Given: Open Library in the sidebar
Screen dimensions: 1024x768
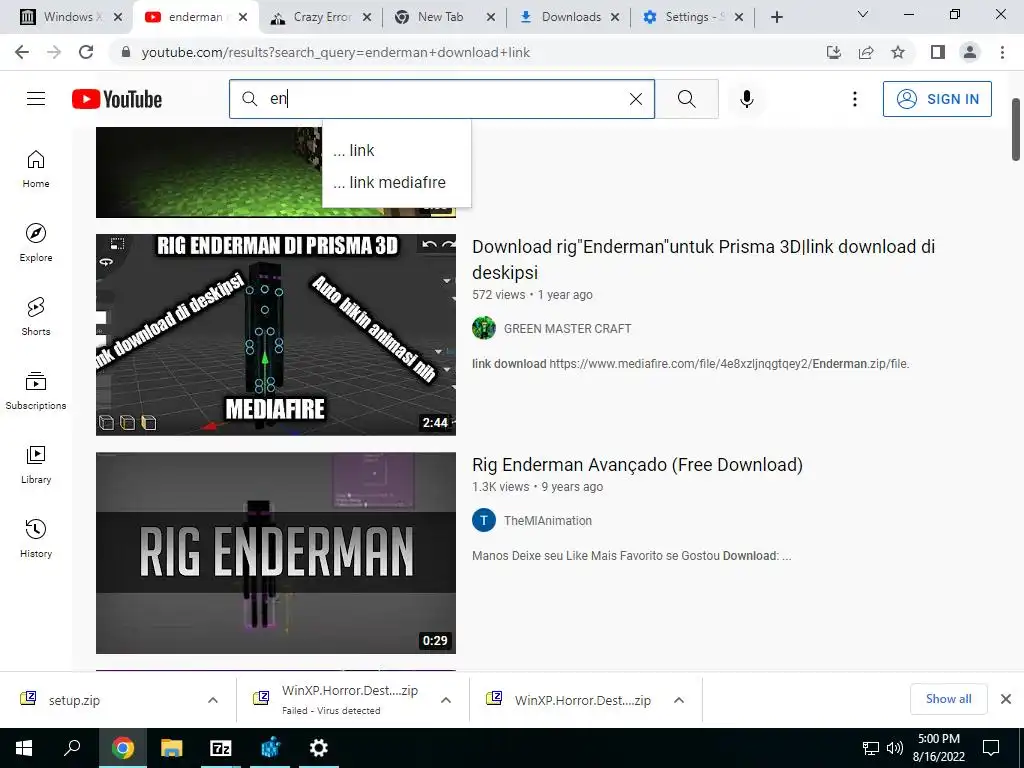Looking at the screenshot, I should pos(36,464).
